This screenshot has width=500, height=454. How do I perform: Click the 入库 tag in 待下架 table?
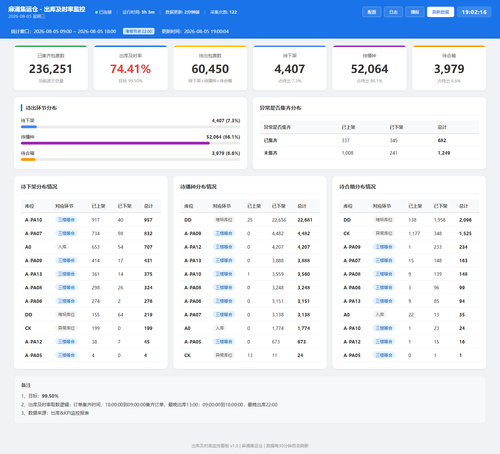click(62, 247)
